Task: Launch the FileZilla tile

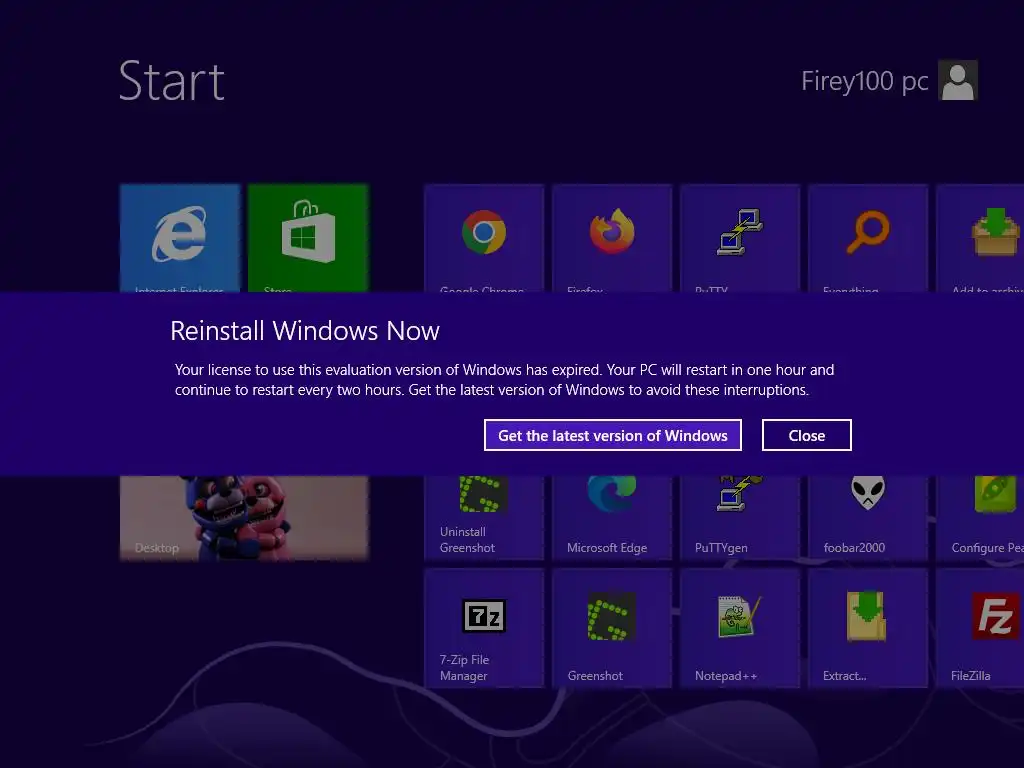Action: tap(980, 628)
